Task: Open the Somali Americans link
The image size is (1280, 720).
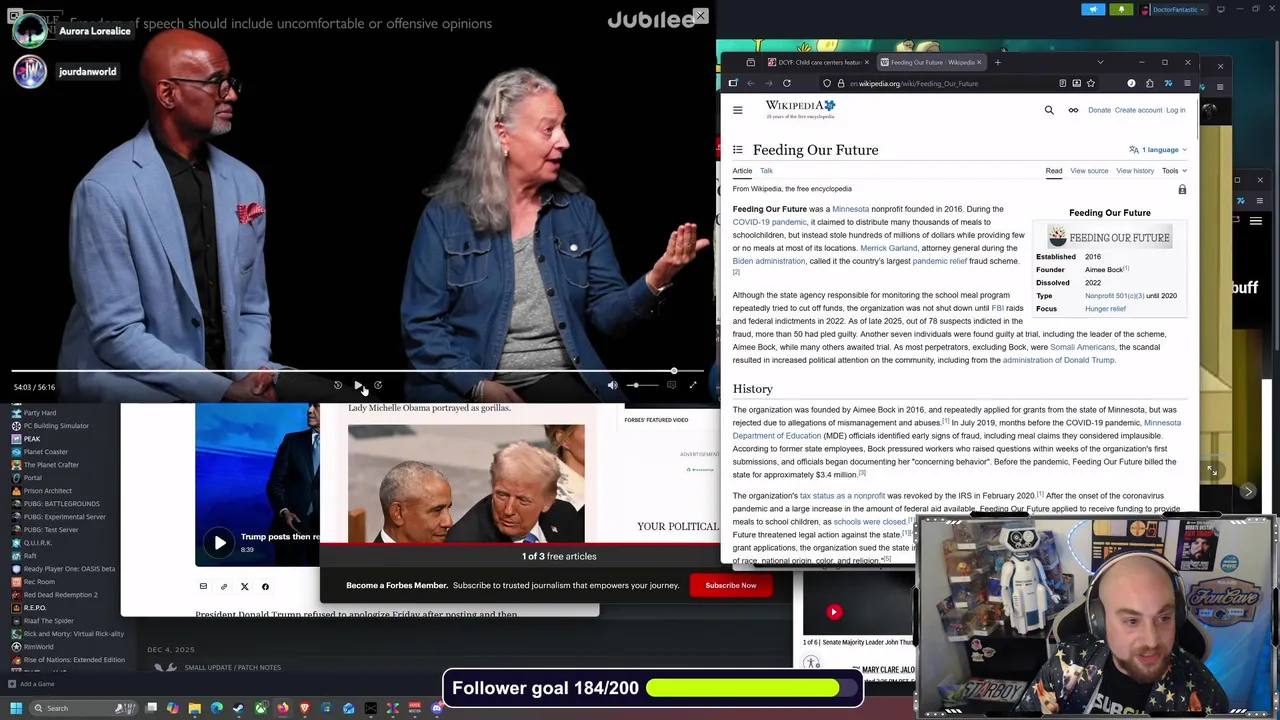Action: point(1082,347)
